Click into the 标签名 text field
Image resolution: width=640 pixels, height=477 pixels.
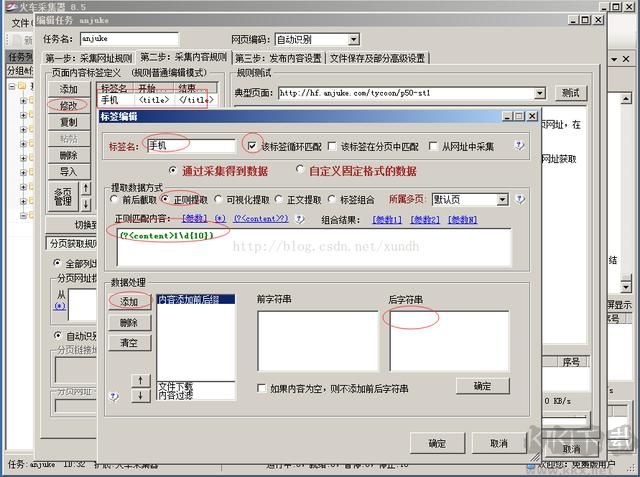tap(190, 145)
